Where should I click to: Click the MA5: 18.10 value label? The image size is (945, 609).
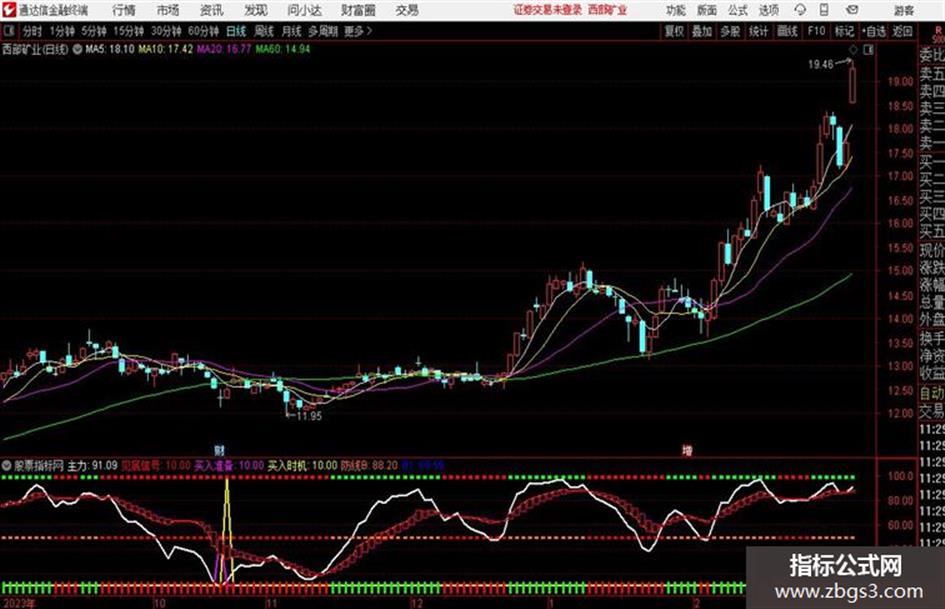[110, 49]
